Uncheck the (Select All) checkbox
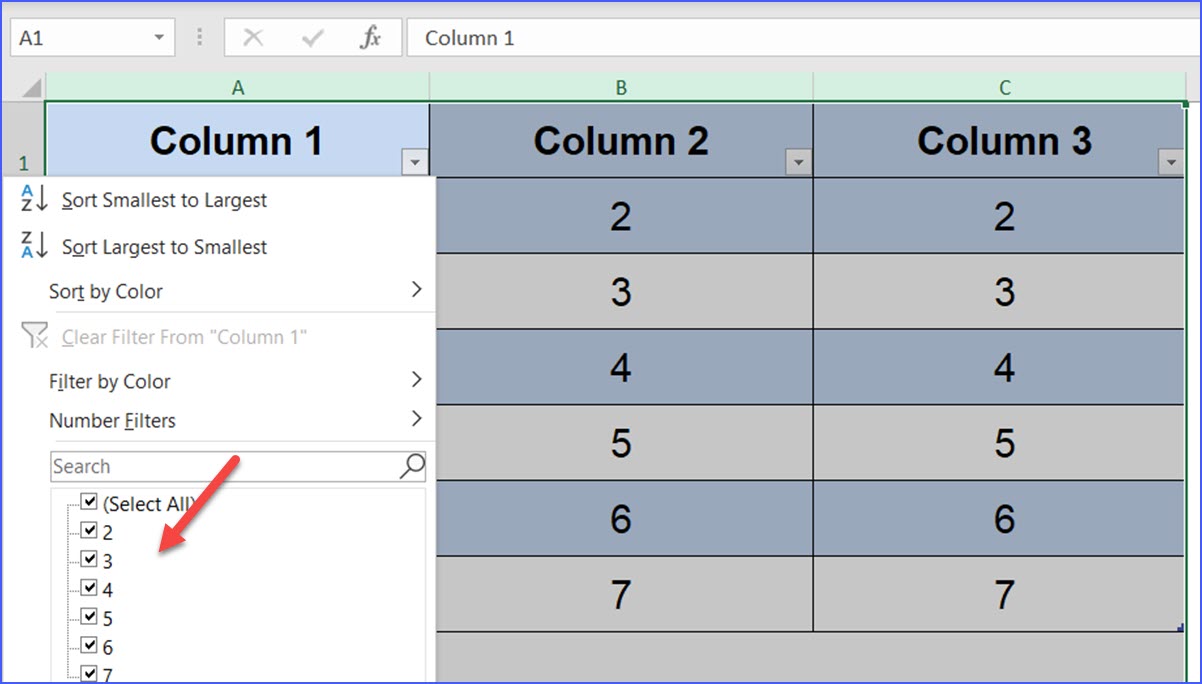The width and height of the screenshot is (1202, 684). [89, 501]
